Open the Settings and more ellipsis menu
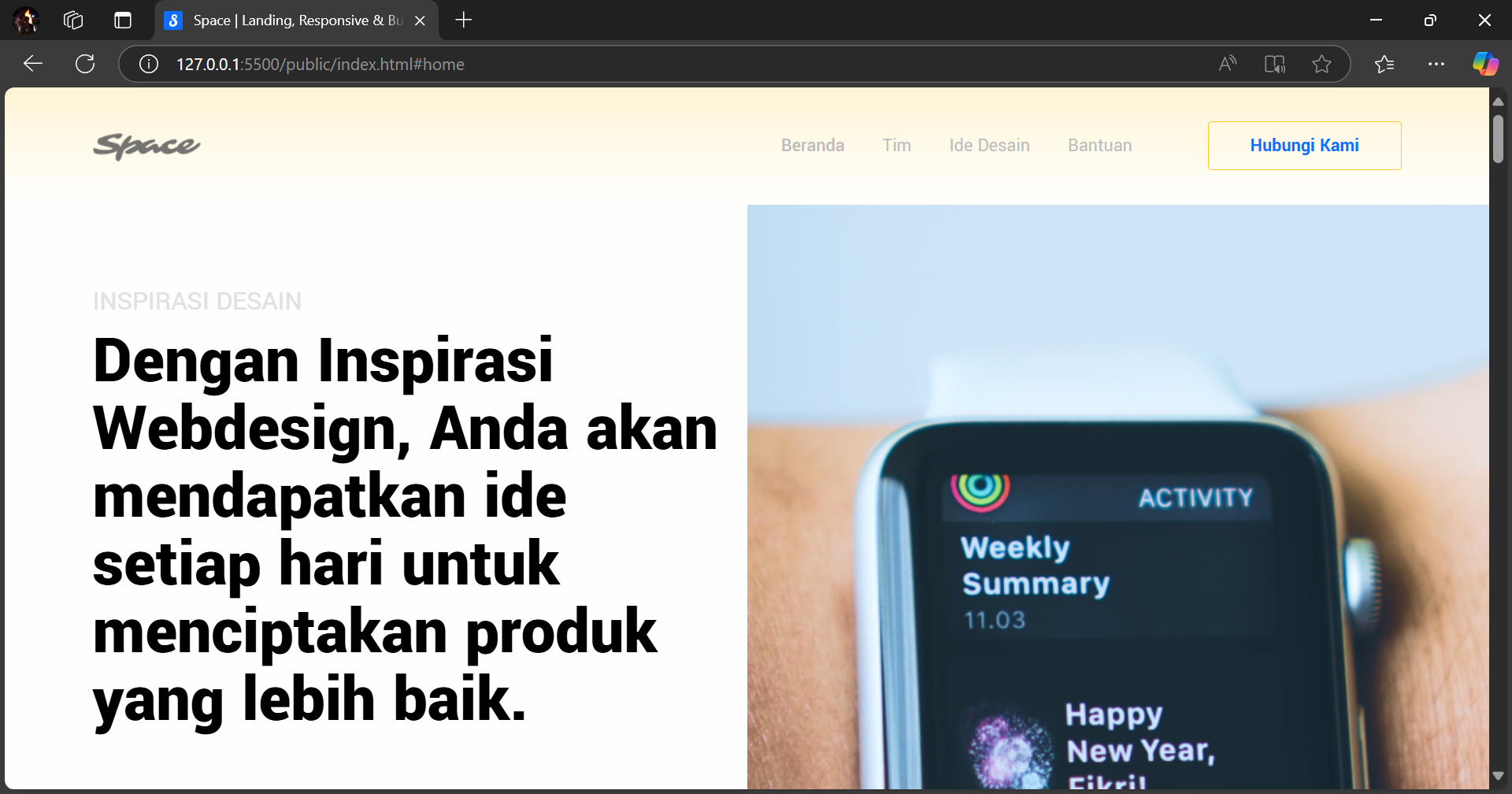 click(1436, 64)
